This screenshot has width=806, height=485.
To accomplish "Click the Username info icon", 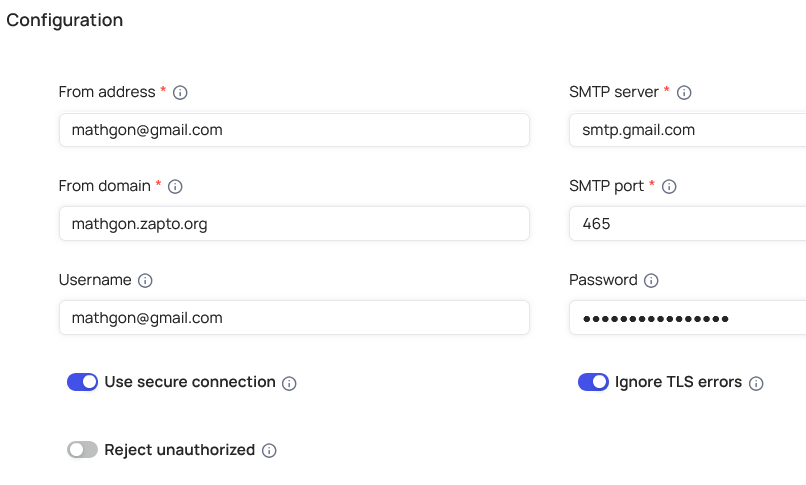I will point(145,281).
